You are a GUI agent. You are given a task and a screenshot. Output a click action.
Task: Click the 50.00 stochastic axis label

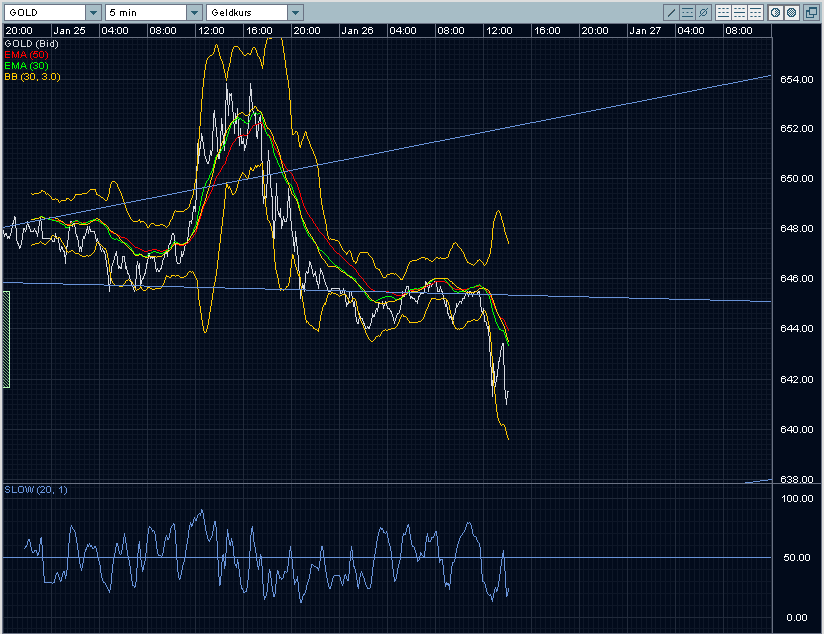tap(797, 558)
